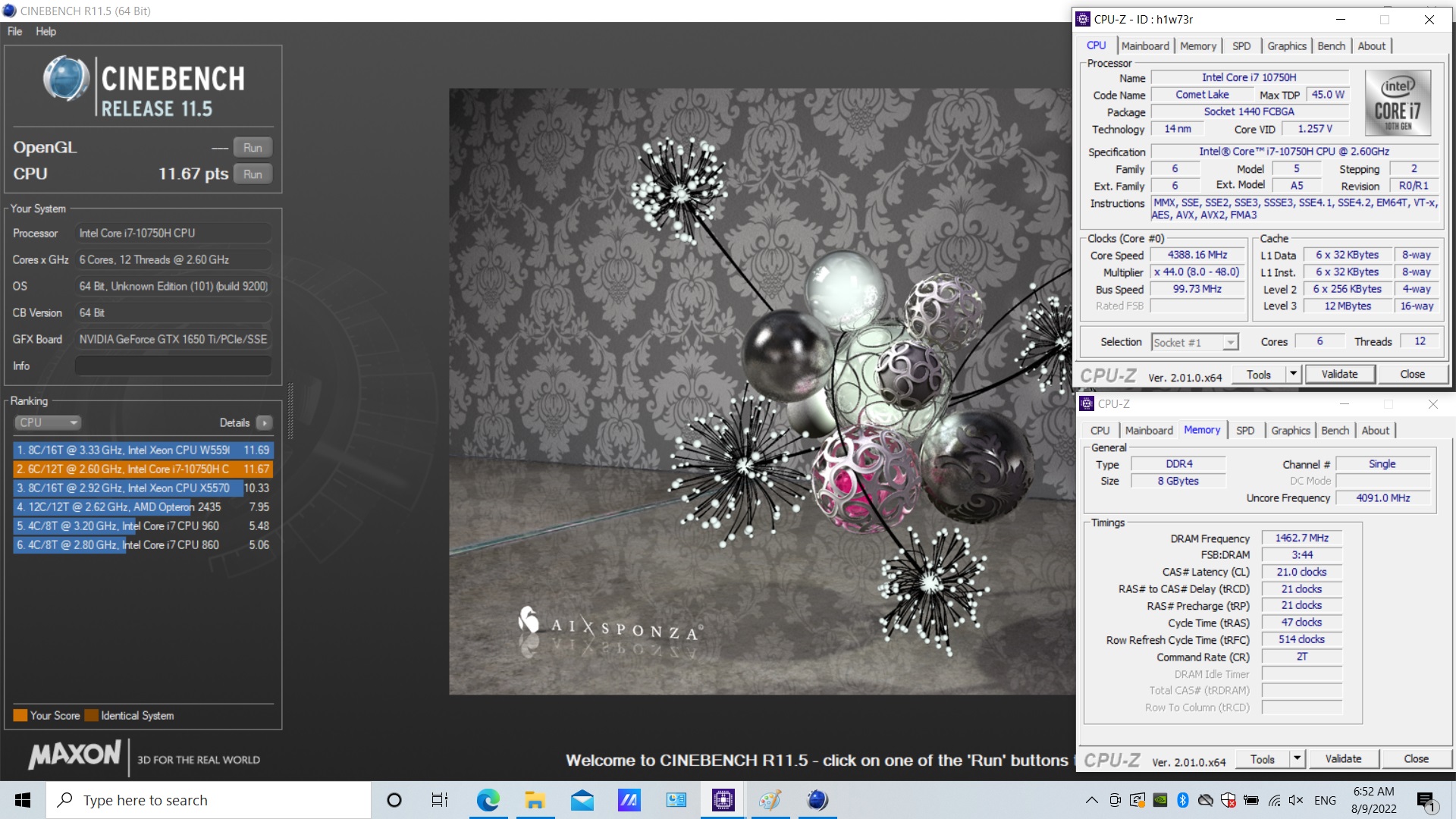Click Close button in top CPU-Z window
The width and height of the screenshot is (1456, 819).
tap(1412, 375)
